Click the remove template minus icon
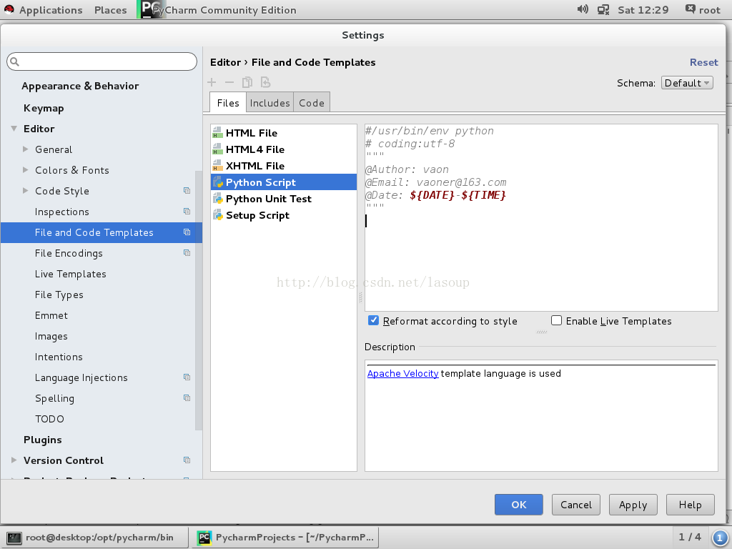This screenshot has height=549, width=732. [x=229, y=83]
